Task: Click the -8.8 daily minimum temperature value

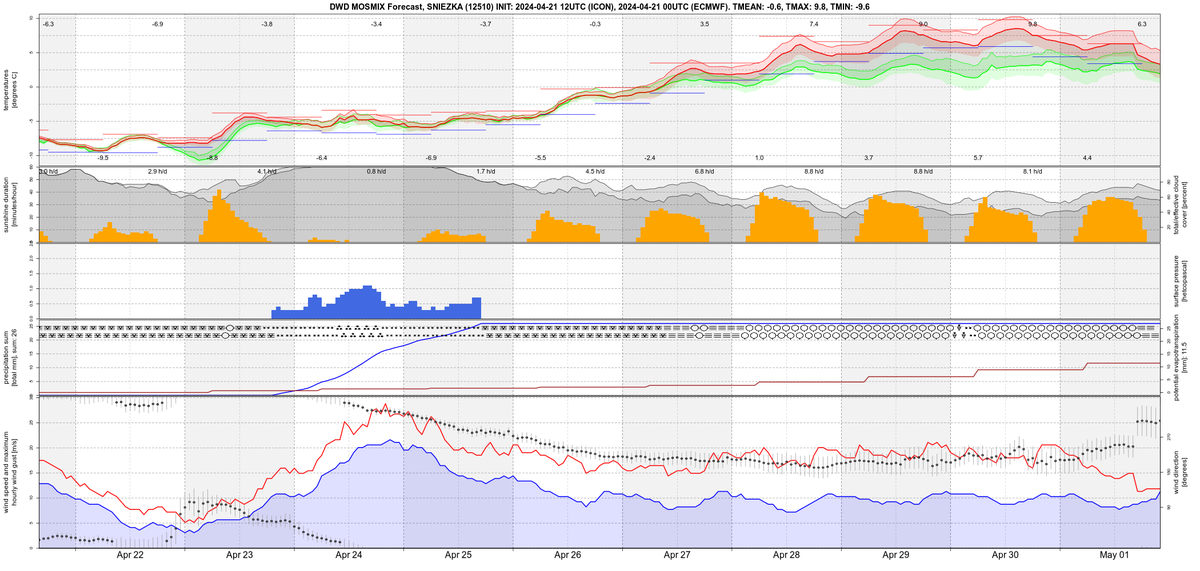Action: tap(212, 158)
